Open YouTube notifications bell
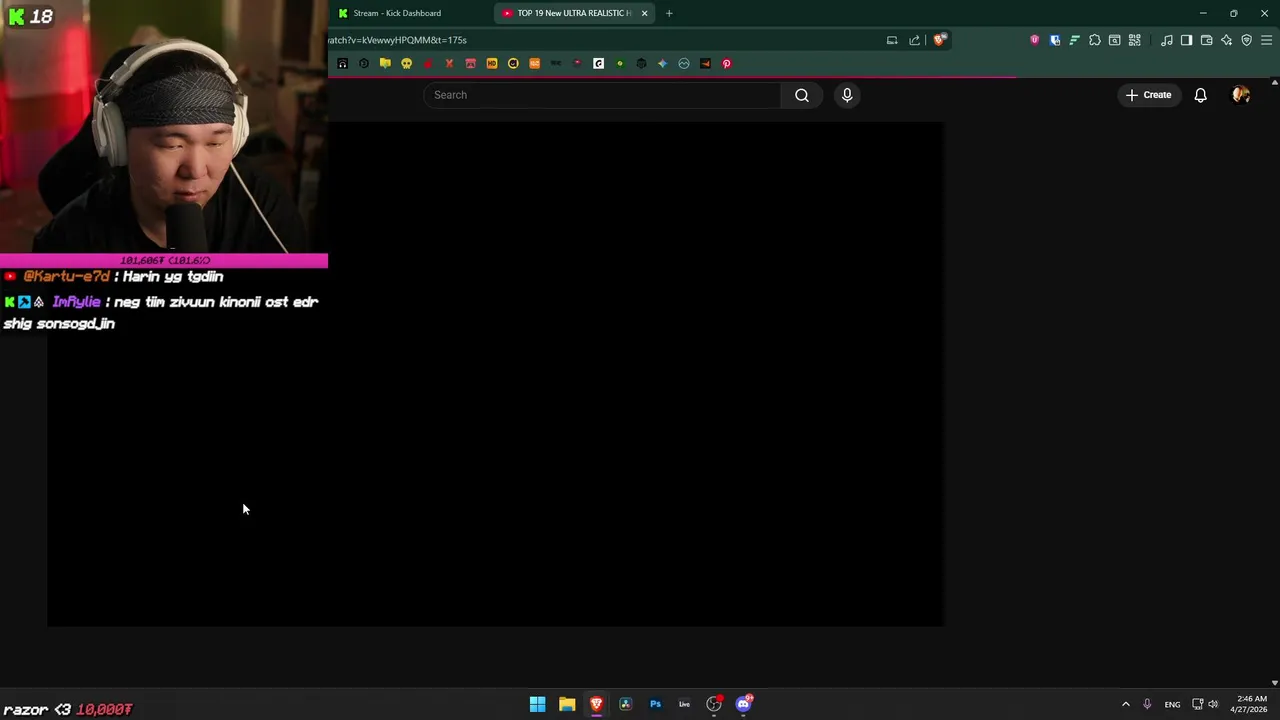Viewport: 1280px width, 720px height. pyautogui.click(x=1200, y=95)
